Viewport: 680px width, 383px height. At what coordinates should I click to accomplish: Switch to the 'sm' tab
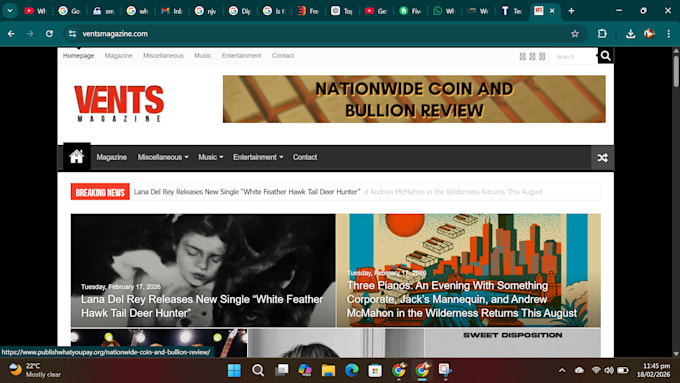[x=104, y=11]
